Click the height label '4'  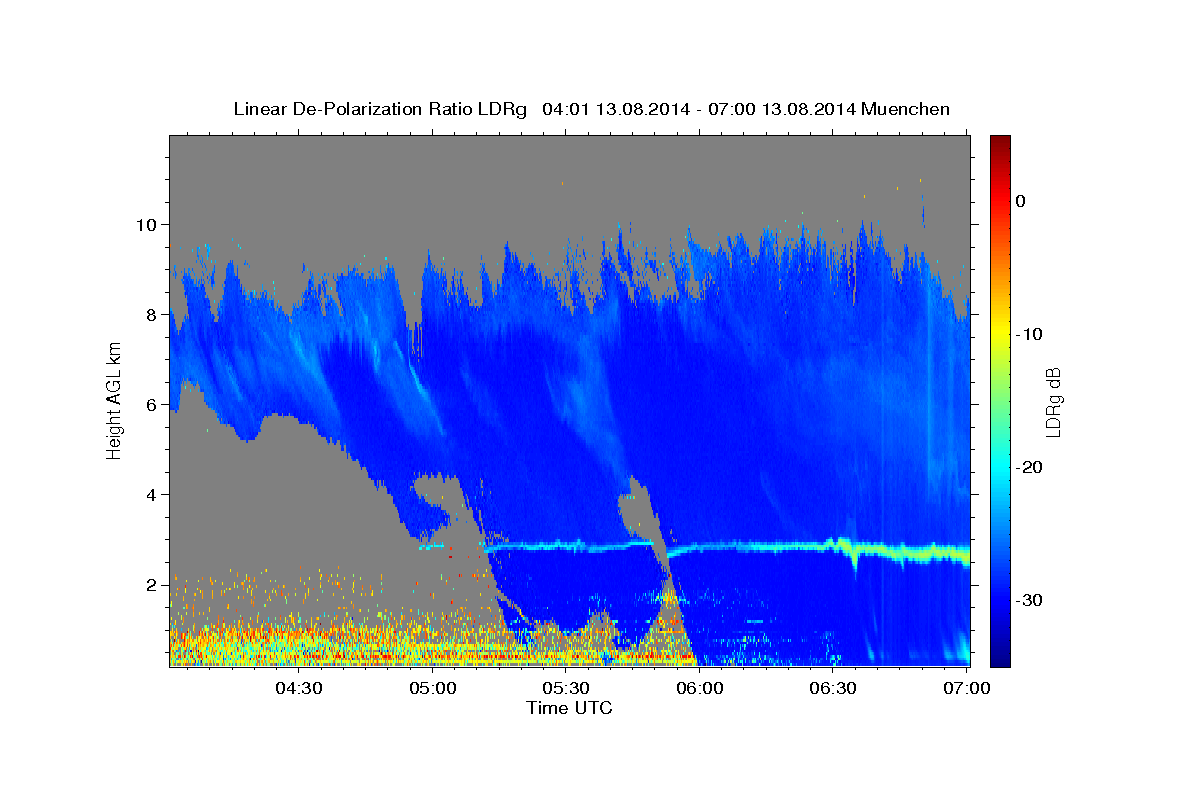pyautogui.click(x=152, y=494)
